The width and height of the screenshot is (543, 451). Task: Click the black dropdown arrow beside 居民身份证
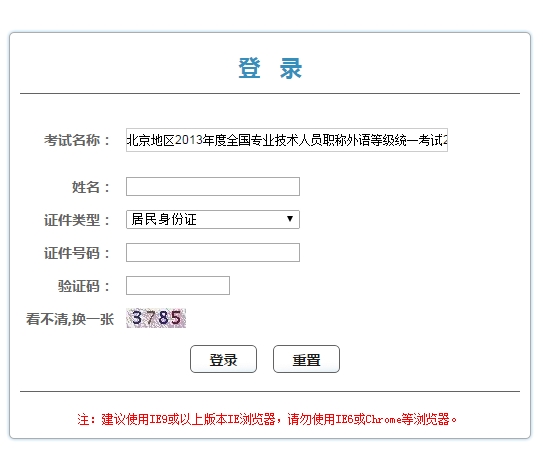(x=290, y=219)
